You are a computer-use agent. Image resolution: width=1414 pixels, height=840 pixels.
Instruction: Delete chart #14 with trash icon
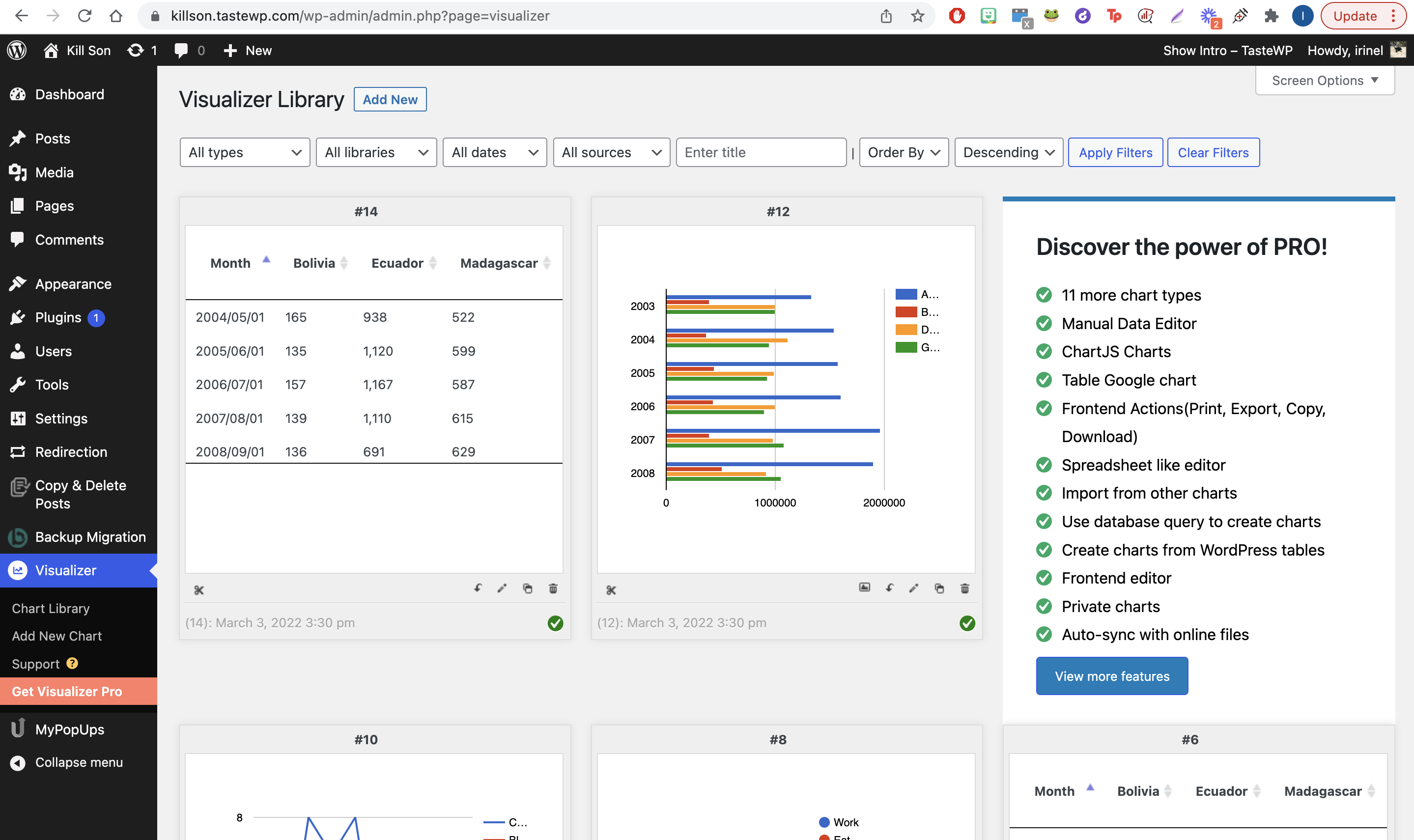(x=553, y=588)
